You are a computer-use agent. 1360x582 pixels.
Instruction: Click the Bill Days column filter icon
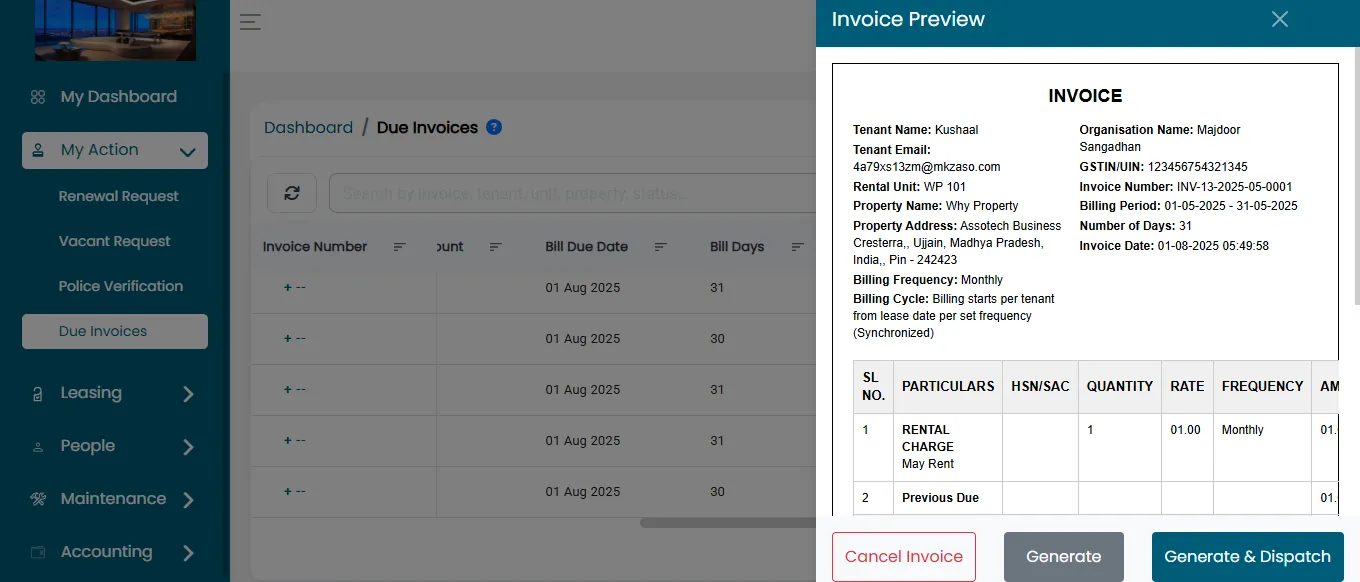(x=798, y=247)
